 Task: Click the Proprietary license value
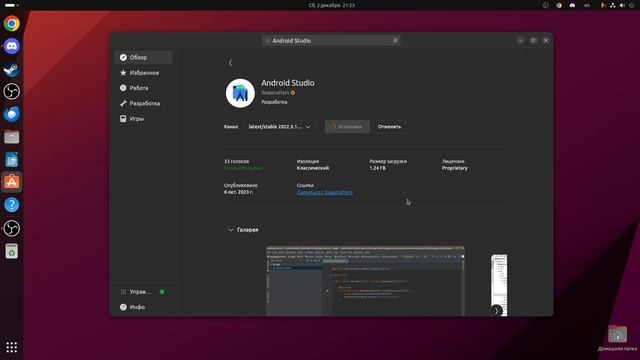pos(455,168)
